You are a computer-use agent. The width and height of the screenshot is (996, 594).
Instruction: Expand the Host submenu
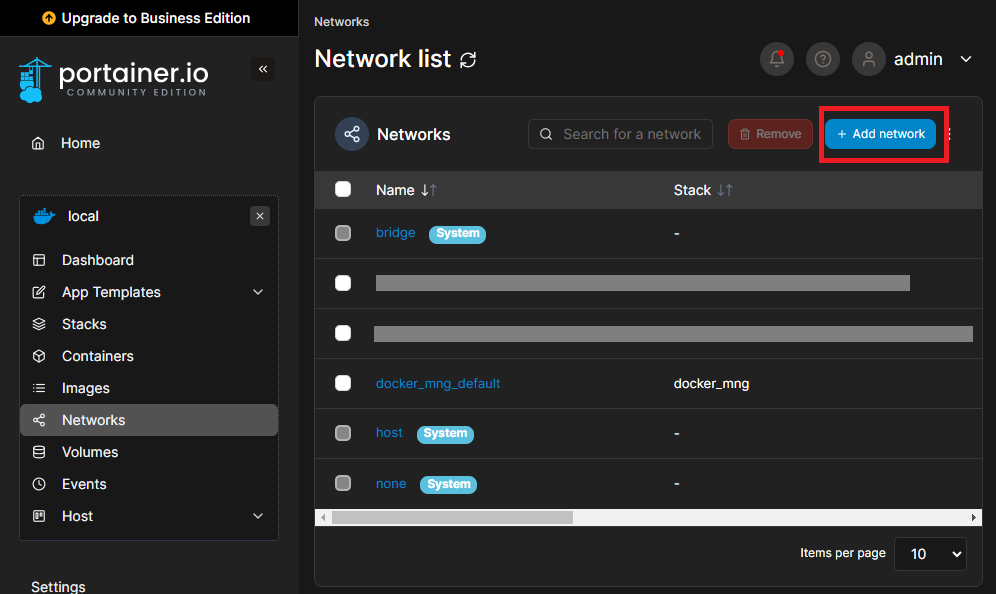point(257,516)
